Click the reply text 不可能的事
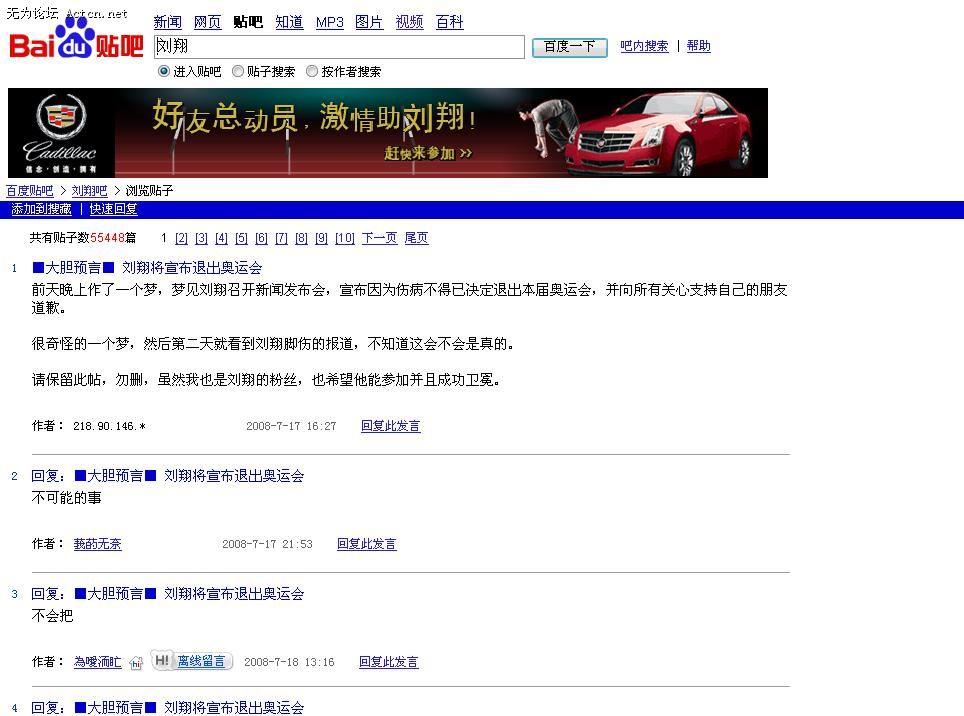964x716 pixels. click(66, 498)
